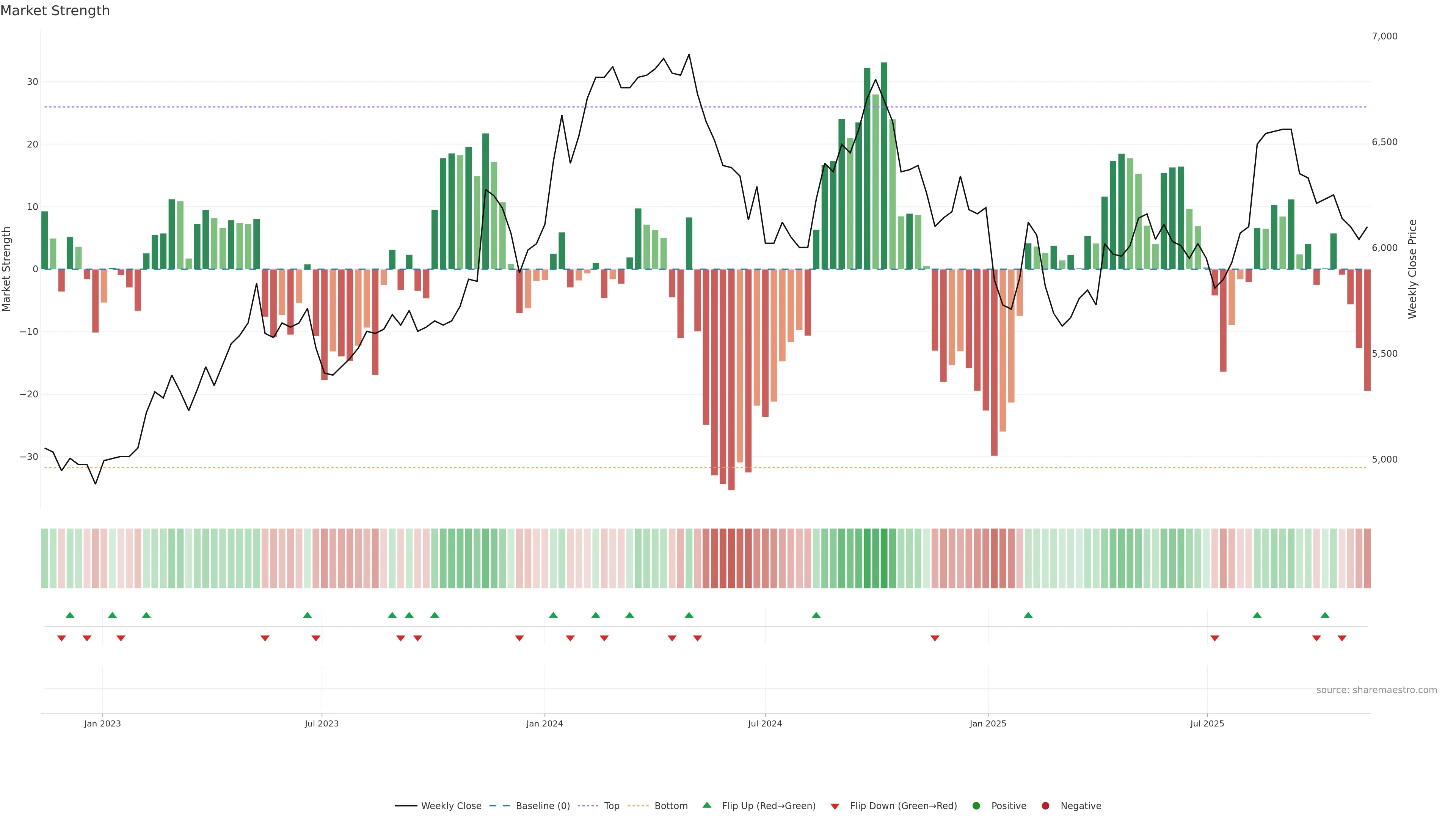The image size is (1456, 819).
Task: Click the green Flip Up legend triangle
Action: point(706,805)
